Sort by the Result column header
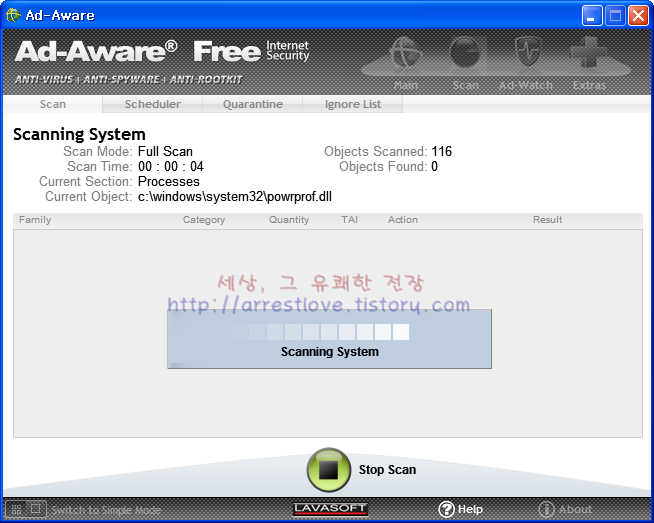This screenshot has width=654, height=523. coord(548,220)
